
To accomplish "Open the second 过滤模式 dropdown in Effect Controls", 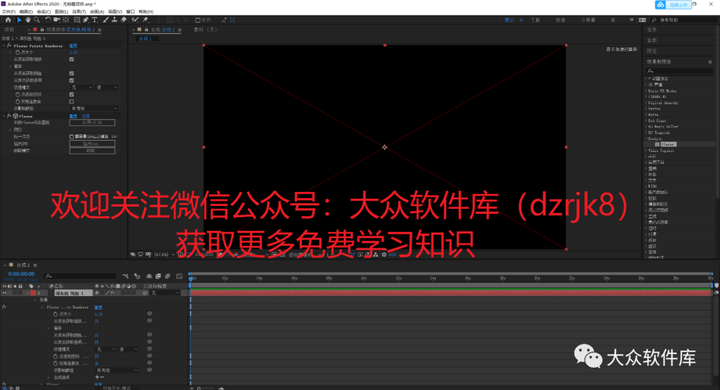I will click(107, 87).
